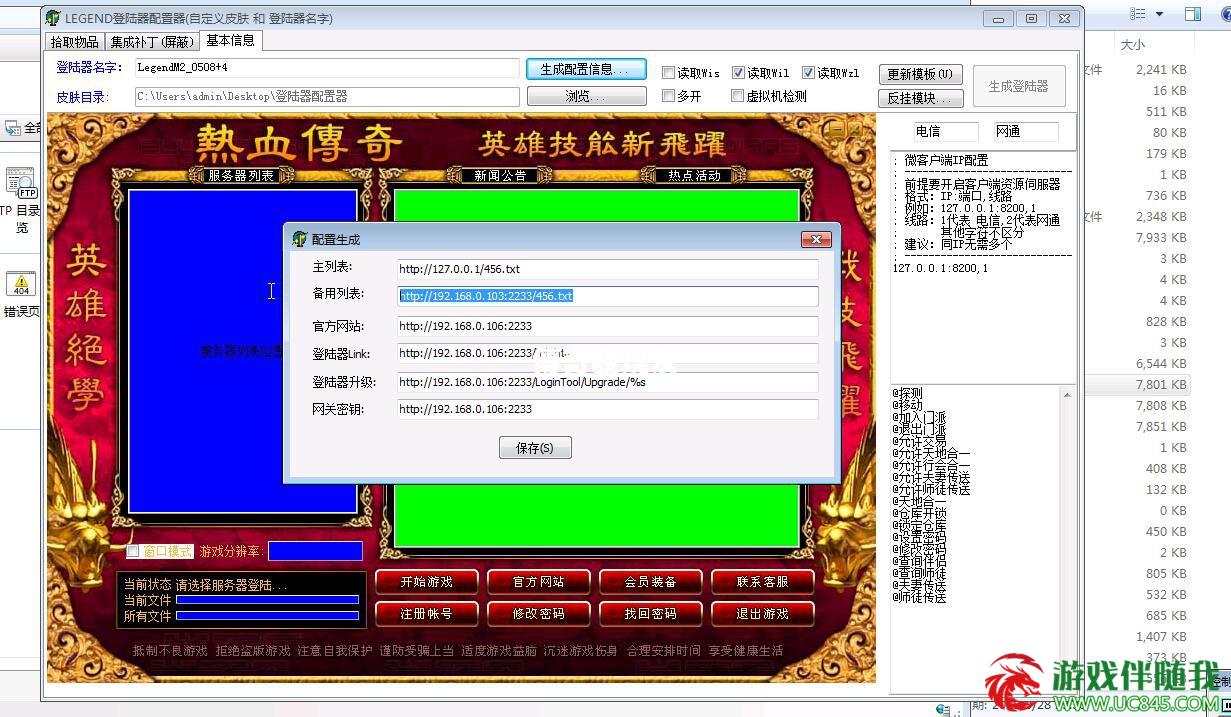Uncheck the 读取Wil checkbox
The image size is (1231, 717).
[738, 72]
